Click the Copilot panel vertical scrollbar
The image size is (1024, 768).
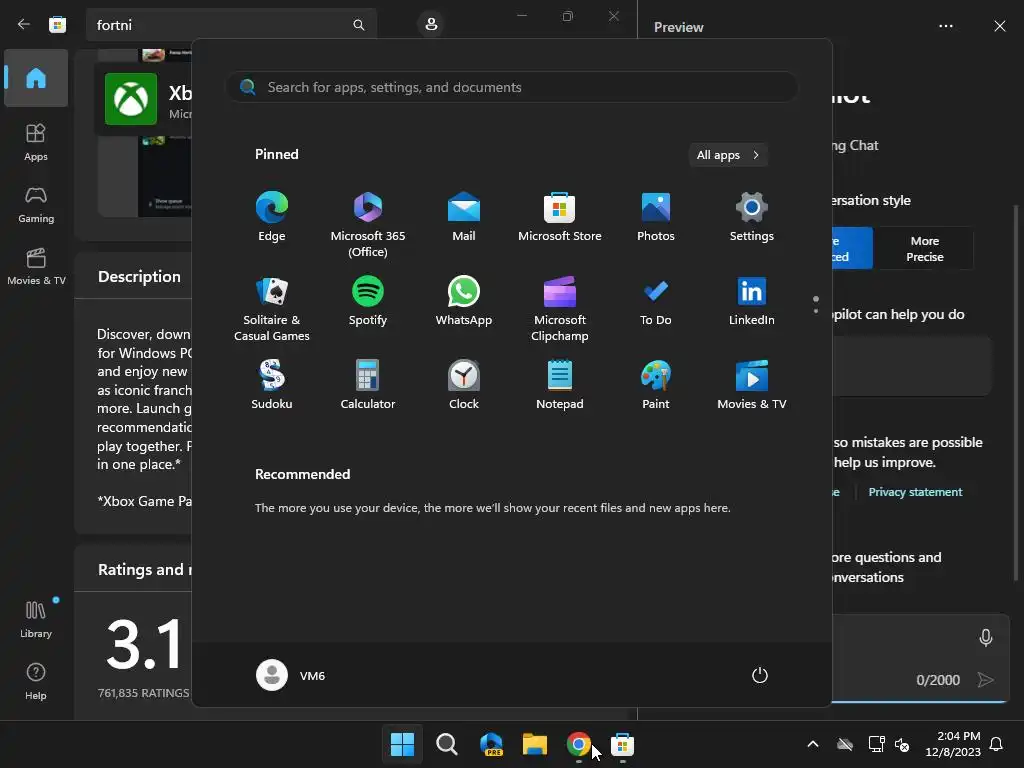tap(1016, 392)
